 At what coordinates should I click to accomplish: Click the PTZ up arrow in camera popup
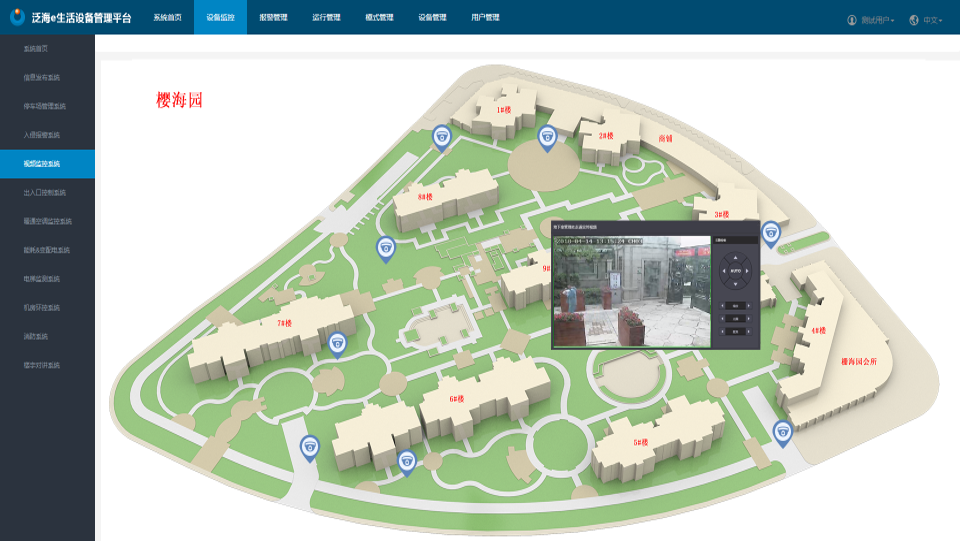[735, 255]
